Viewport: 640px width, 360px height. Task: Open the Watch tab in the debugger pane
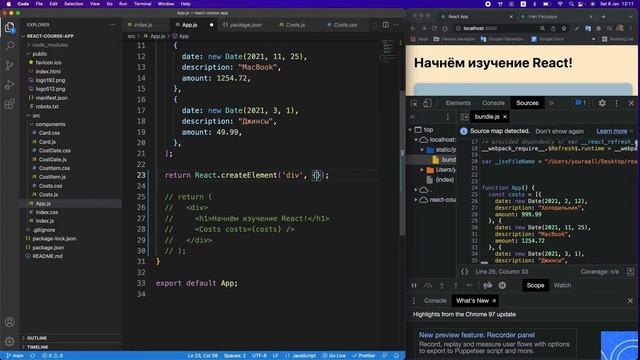562,285
